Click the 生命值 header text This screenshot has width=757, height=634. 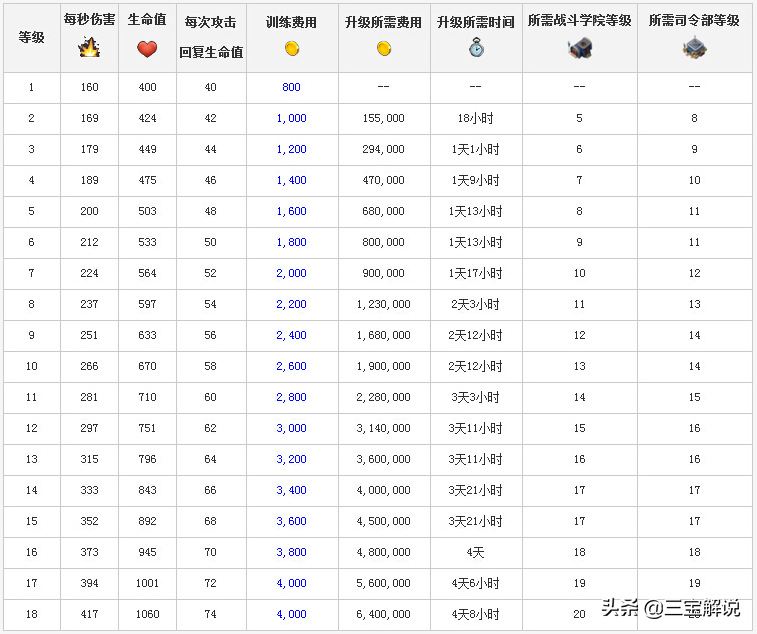coord(147,19)
